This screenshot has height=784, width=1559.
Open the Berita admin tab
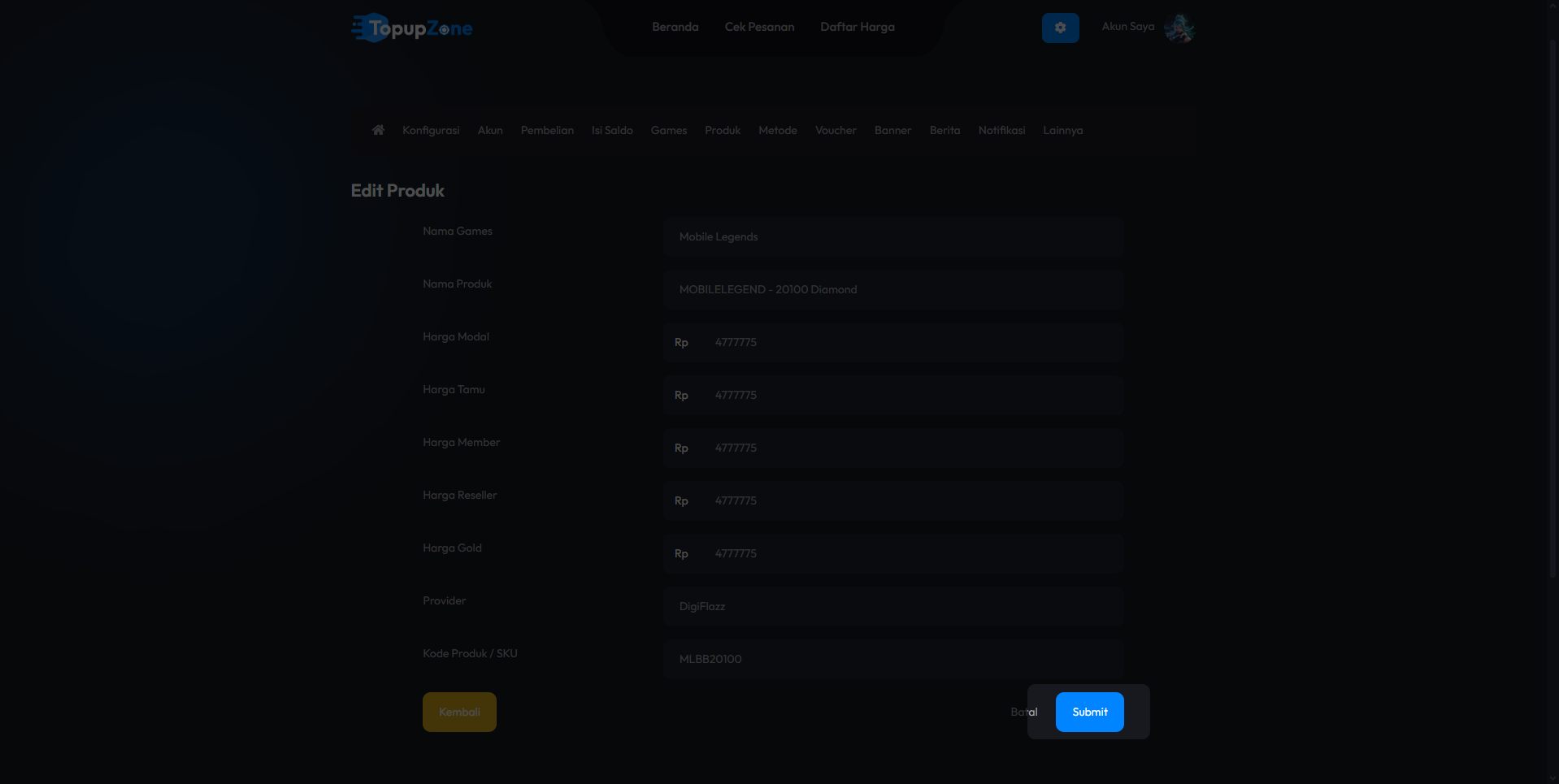945,130
